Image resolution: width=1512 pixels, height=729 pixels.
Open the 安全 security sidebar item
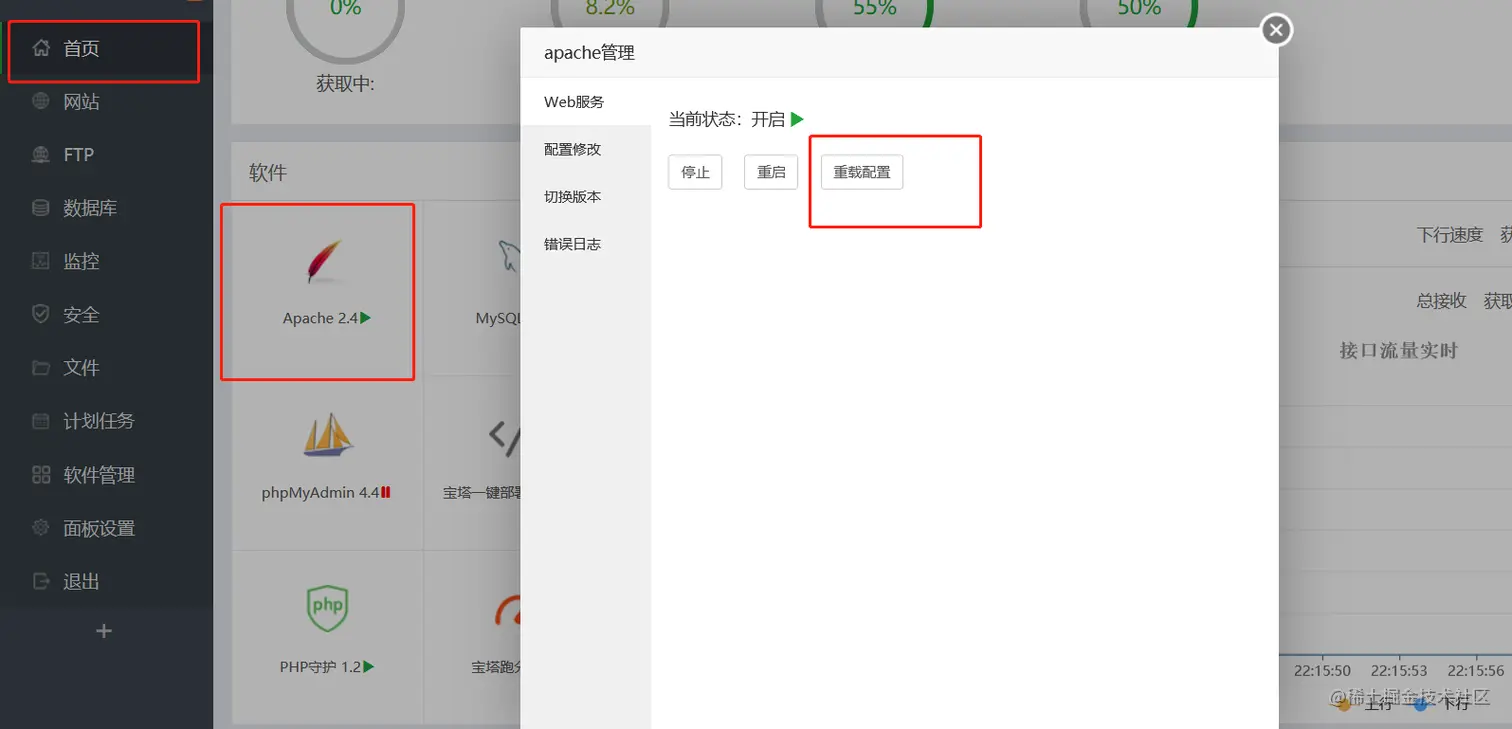click(x=106, y=314)
